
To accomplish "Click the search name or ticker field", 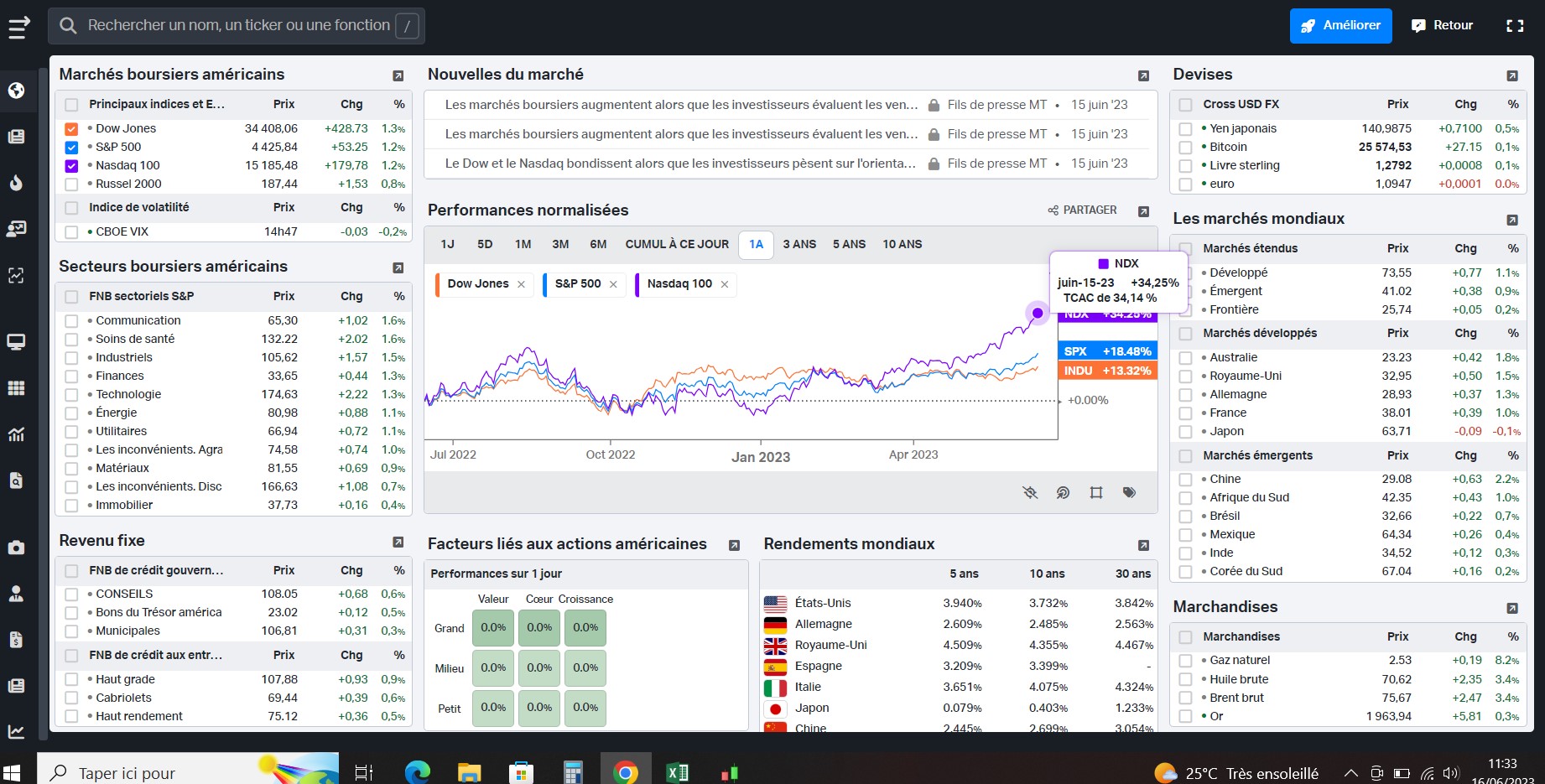I will [237, 26].
